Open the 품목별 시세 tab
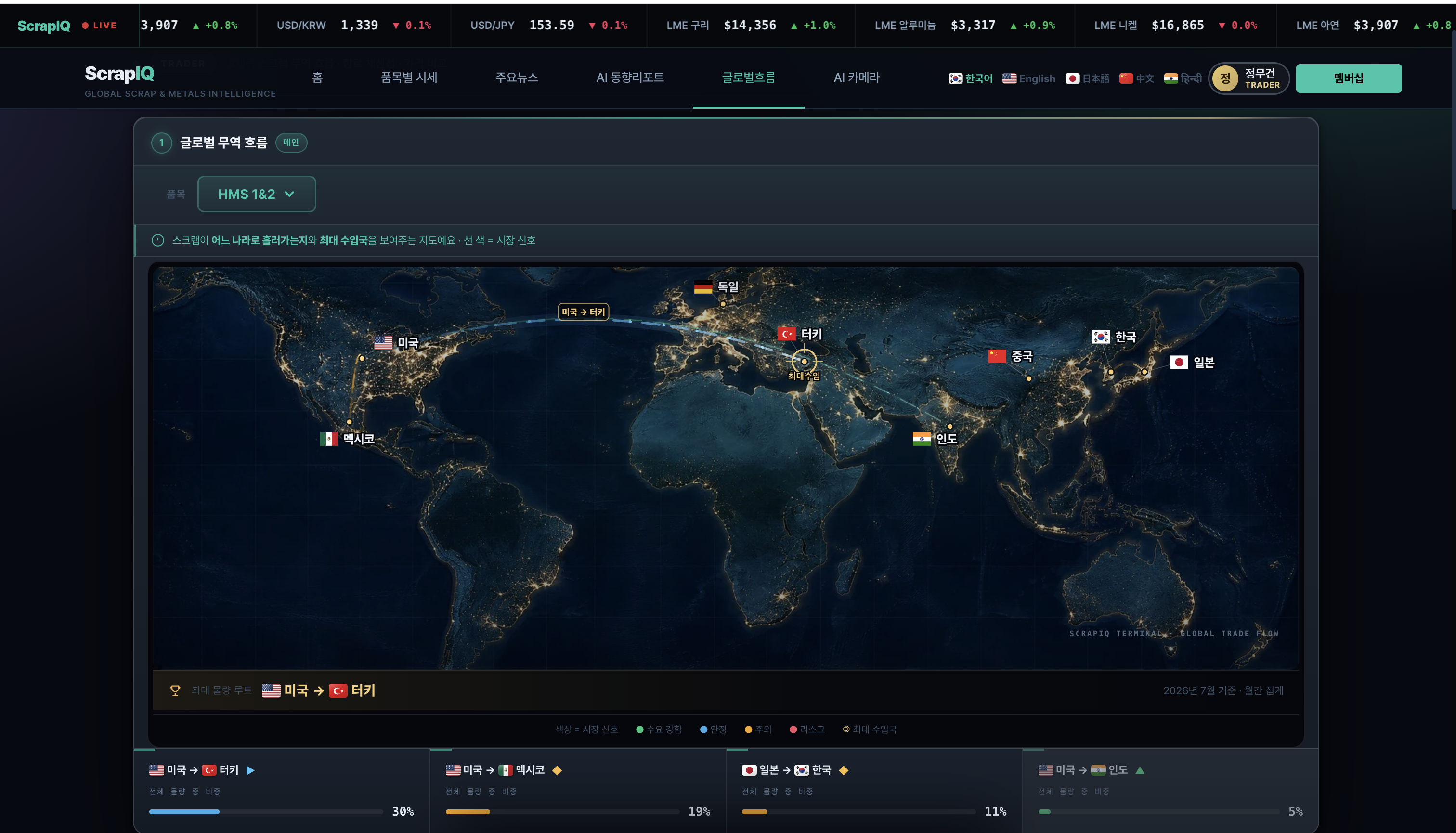This screenshot has width=1456, height=833. click(409, 77)
